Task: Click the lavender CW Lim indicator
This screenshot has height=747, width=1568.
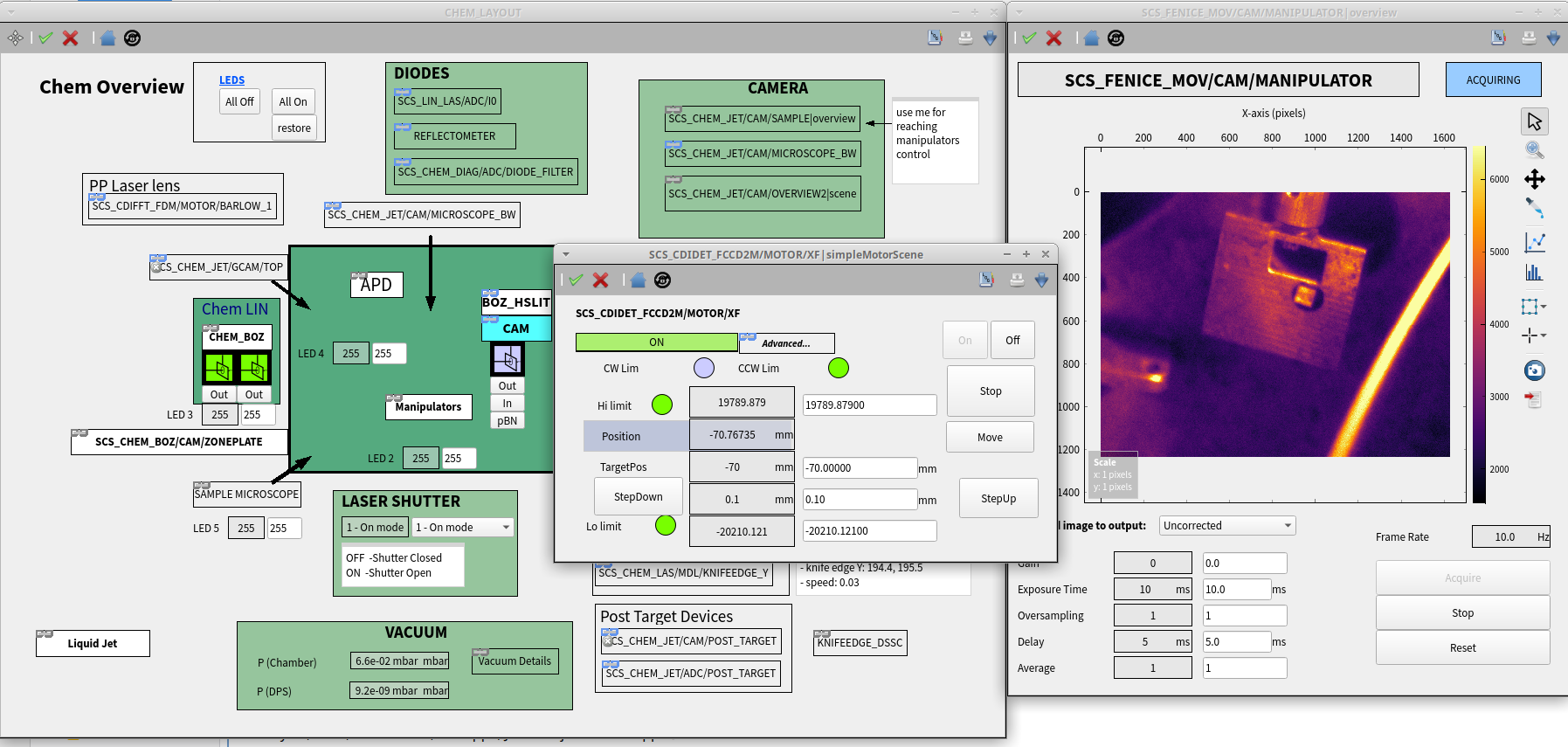Action: tap(704, 368)
